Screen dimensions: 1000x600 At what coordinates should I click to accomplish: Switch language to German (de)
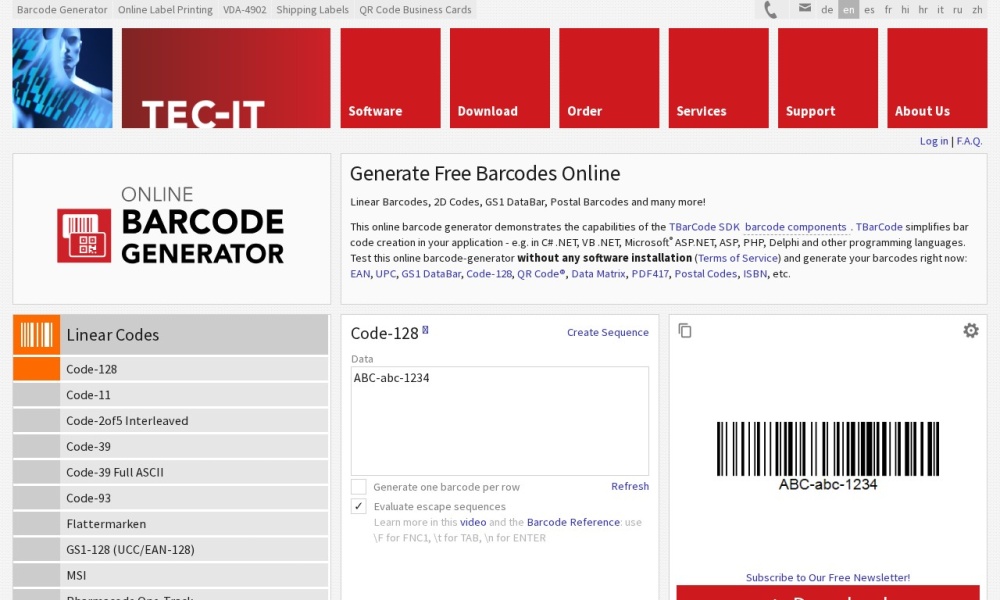pyautogui.click(x=827, y=10)
